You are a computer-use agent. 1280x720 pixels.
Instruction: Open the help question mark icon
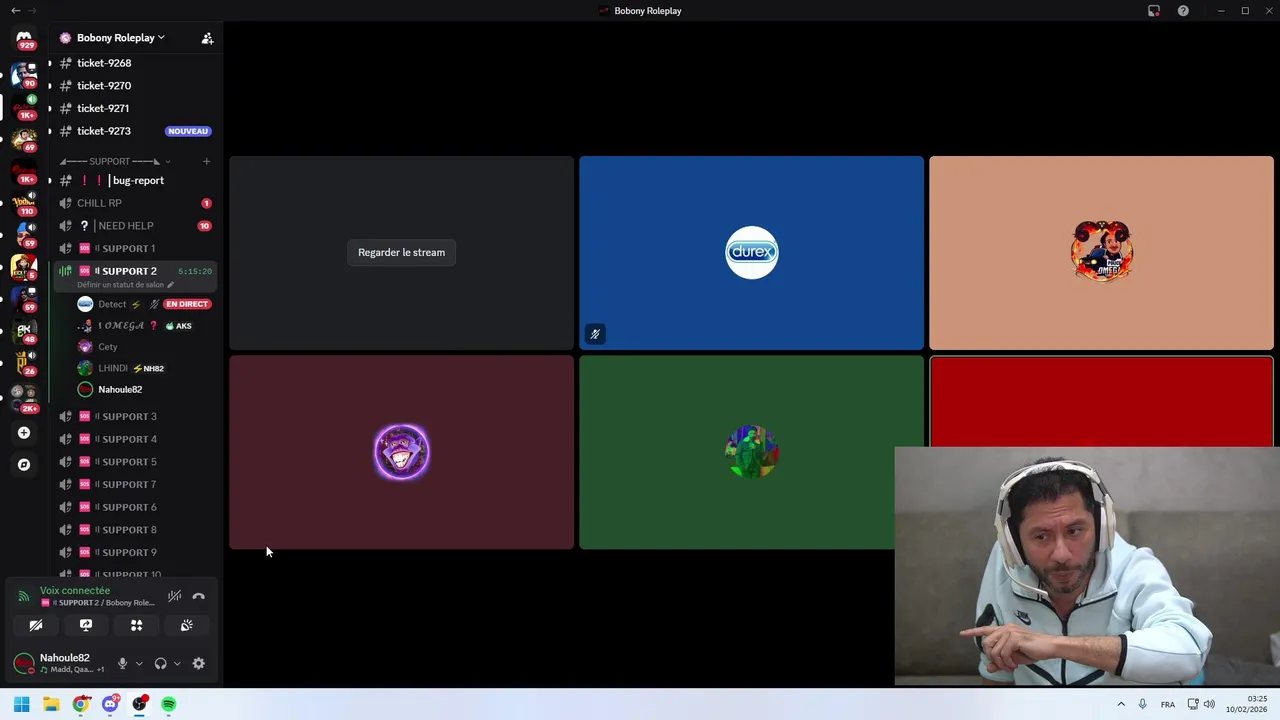click(1183, 11)
